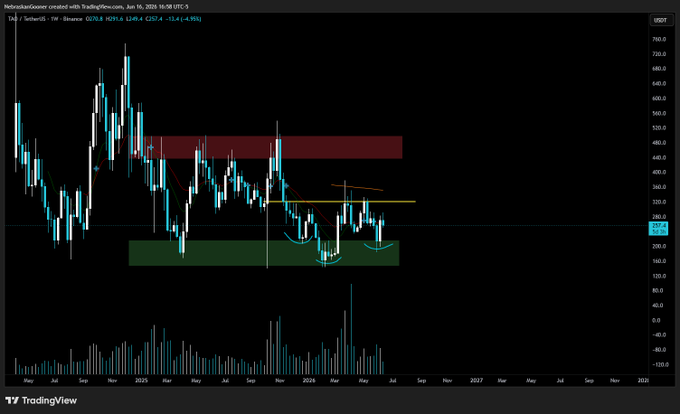Click the 560.0 price axis label
The height and width of the screenshot is (414, 680).
(659, 114)
